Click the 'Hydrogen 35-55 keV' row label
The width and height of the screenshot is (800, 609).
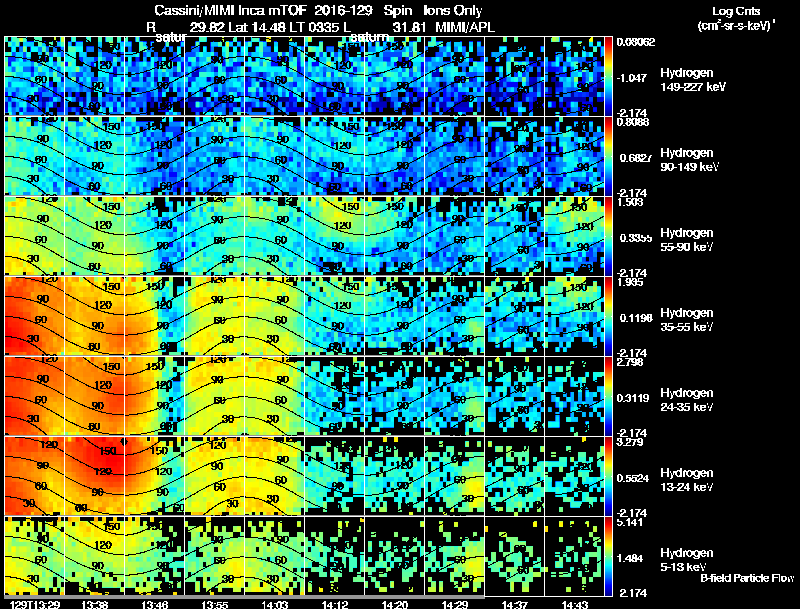(687, 320)
